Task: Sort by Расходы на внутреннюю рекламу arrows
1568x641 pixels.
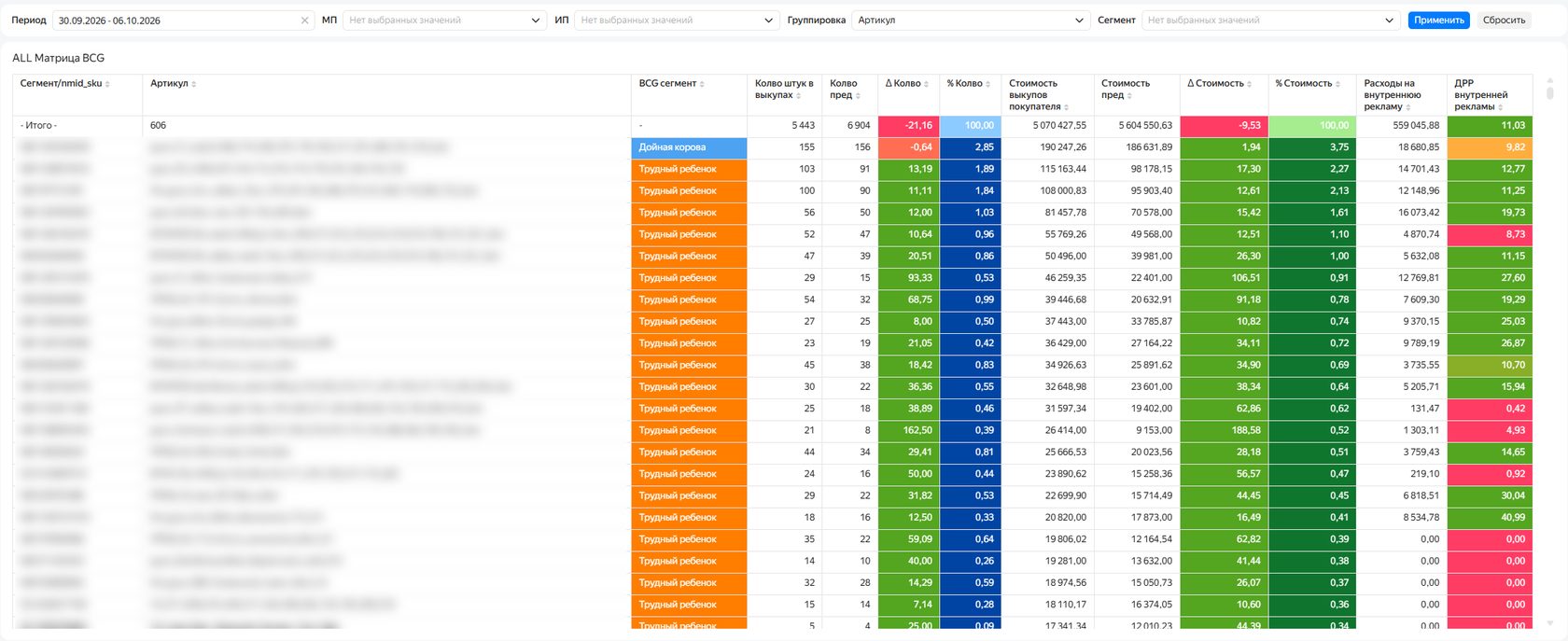Action: click(1408, 107)
